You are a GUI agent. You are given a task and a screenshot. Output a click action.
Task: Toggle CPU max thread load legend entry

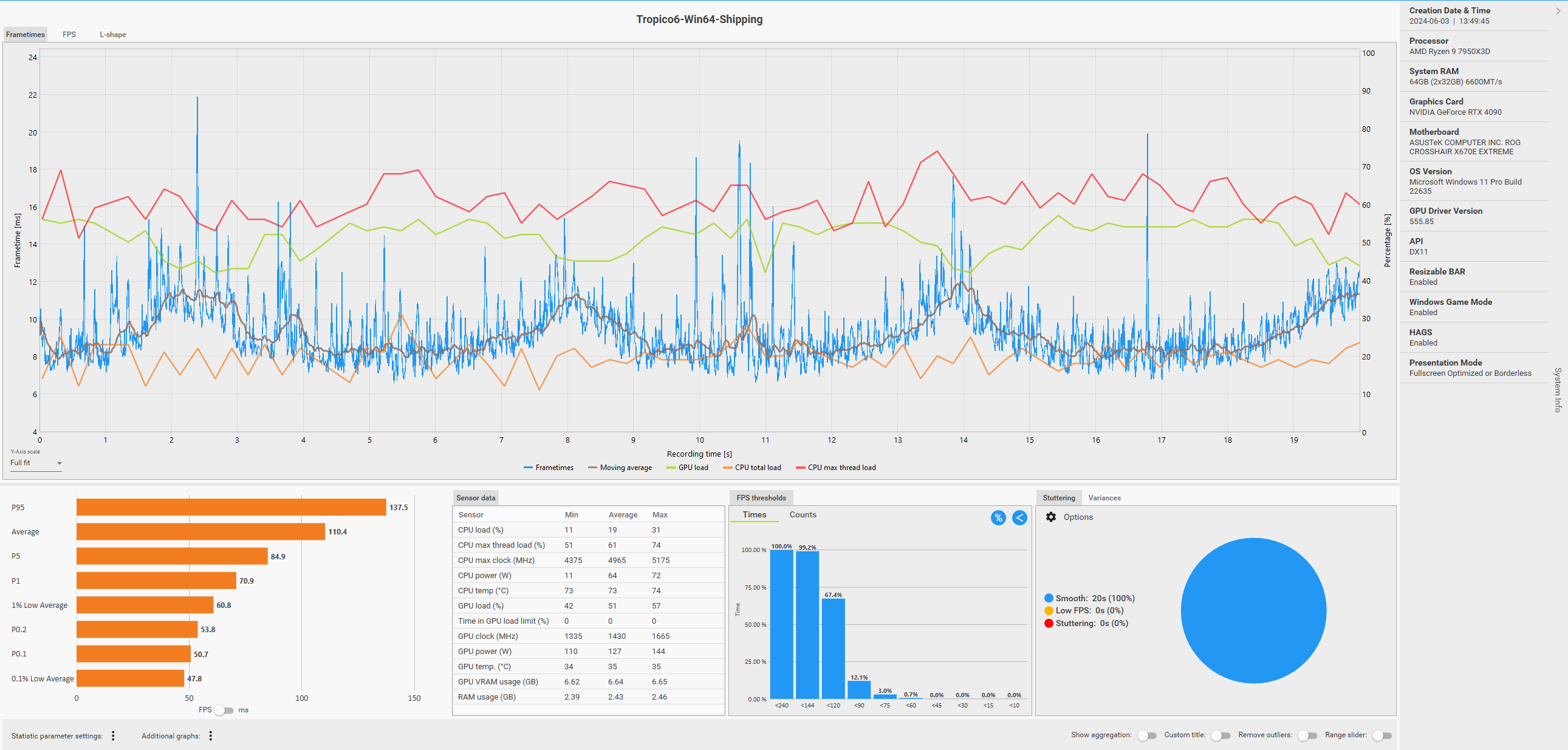coord(835,468)
